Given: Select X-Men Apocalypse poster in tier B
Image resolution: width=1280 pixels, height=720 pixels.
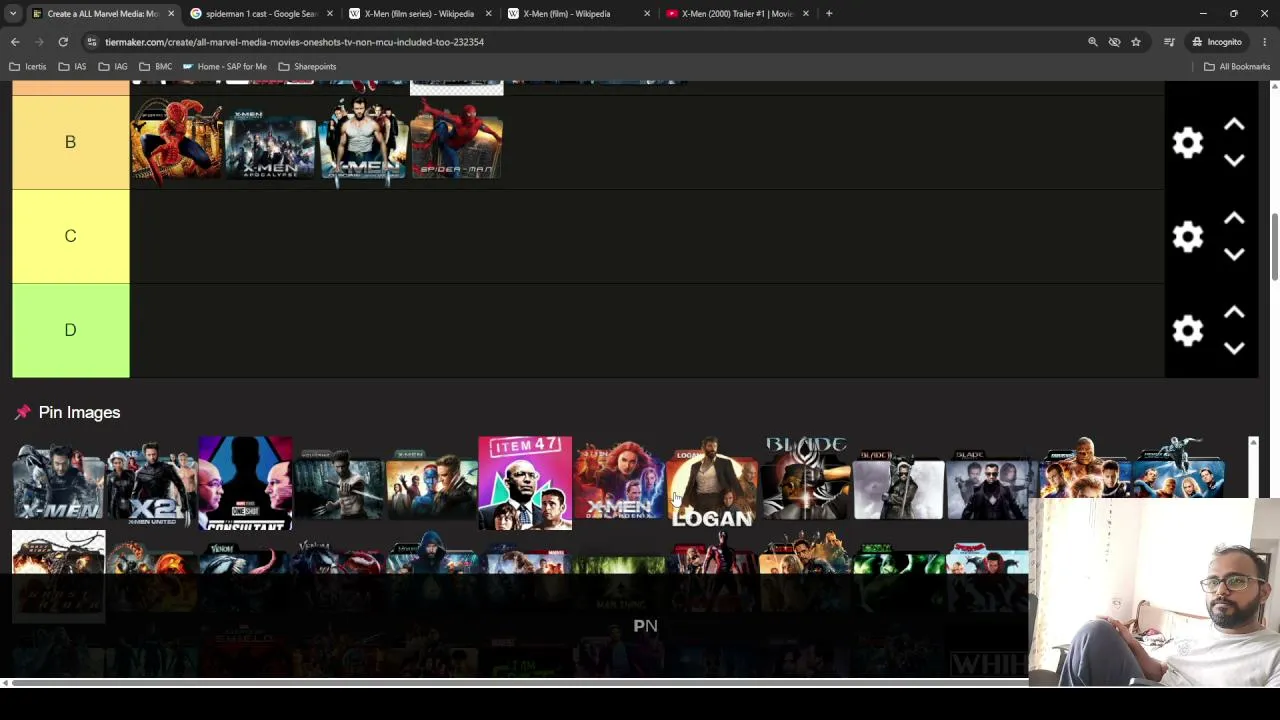Looking at the screenshot, I should (270, 142).
